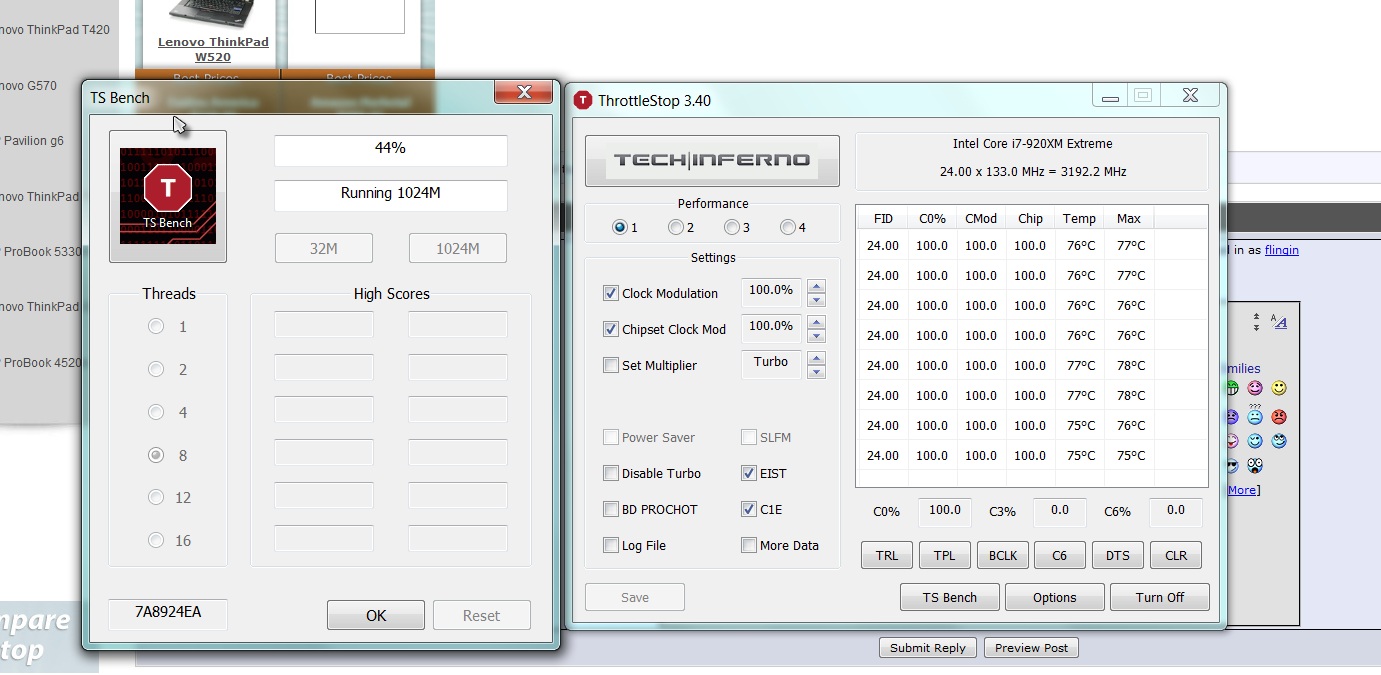Click the Clock Modulation 100.0% value field
The height and width of the screenshot is (675, 1381).
(x=771, y=292)
